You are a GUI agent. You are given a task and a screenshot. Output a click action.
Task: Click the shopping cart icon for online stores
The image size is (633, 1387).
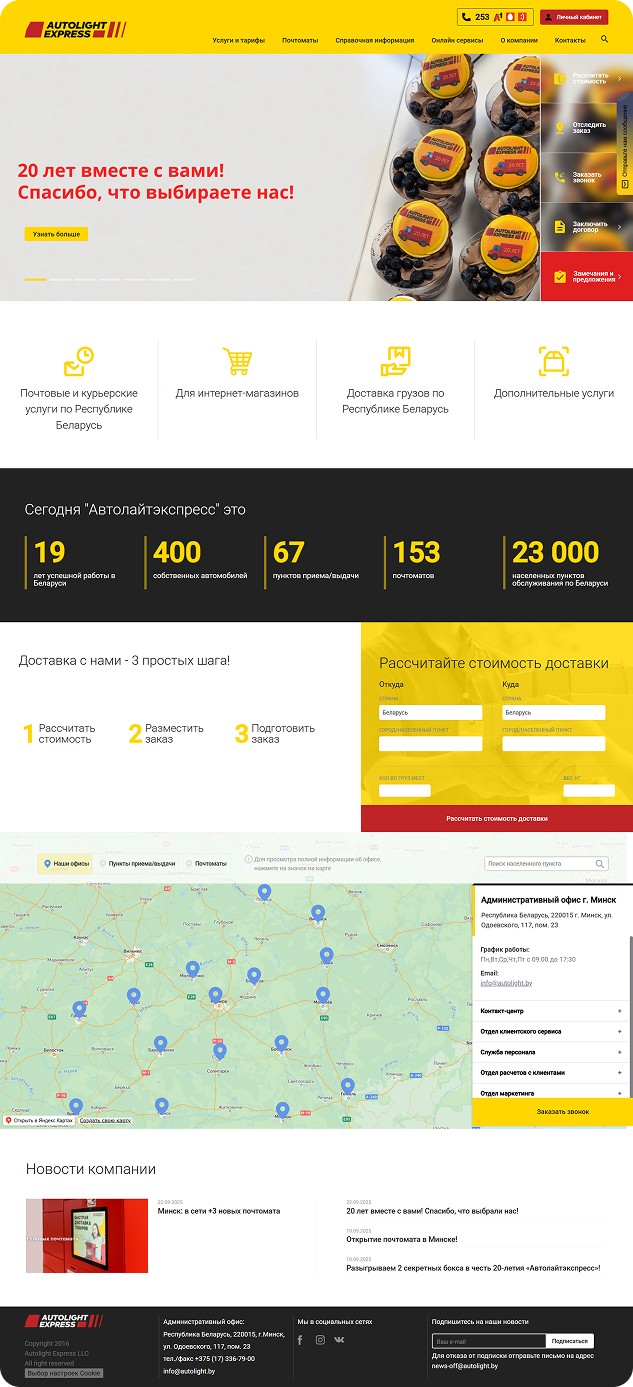click(x=237, y=361)
